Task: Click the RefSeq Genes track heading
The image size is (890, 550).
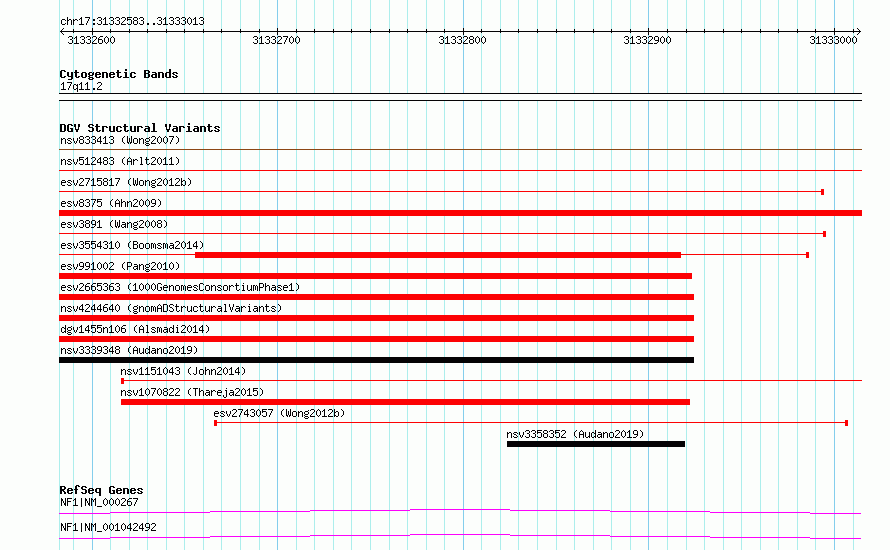Action: pyautogui.click(x=101, y=490)
